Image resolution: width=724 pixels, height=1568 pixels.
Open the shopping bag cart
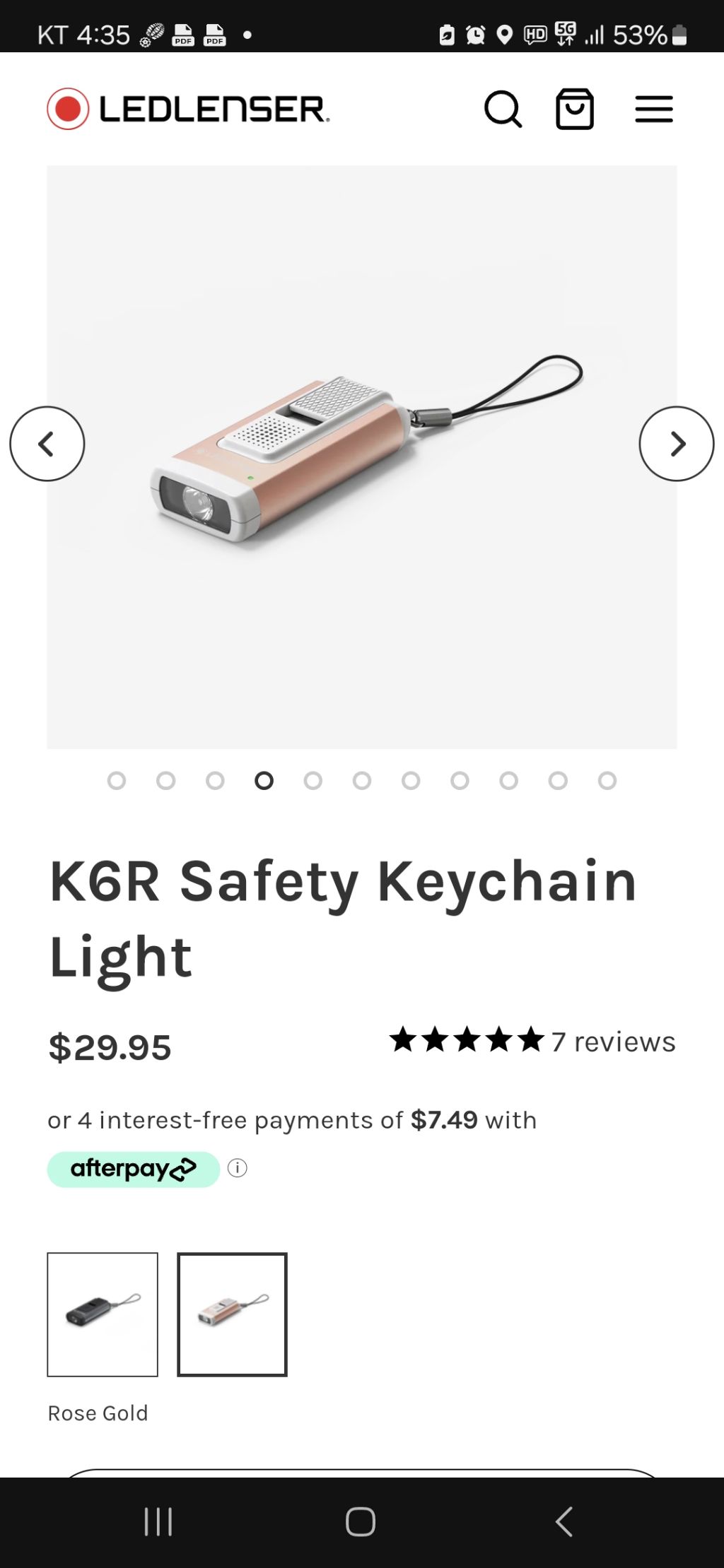pos(574,109)
